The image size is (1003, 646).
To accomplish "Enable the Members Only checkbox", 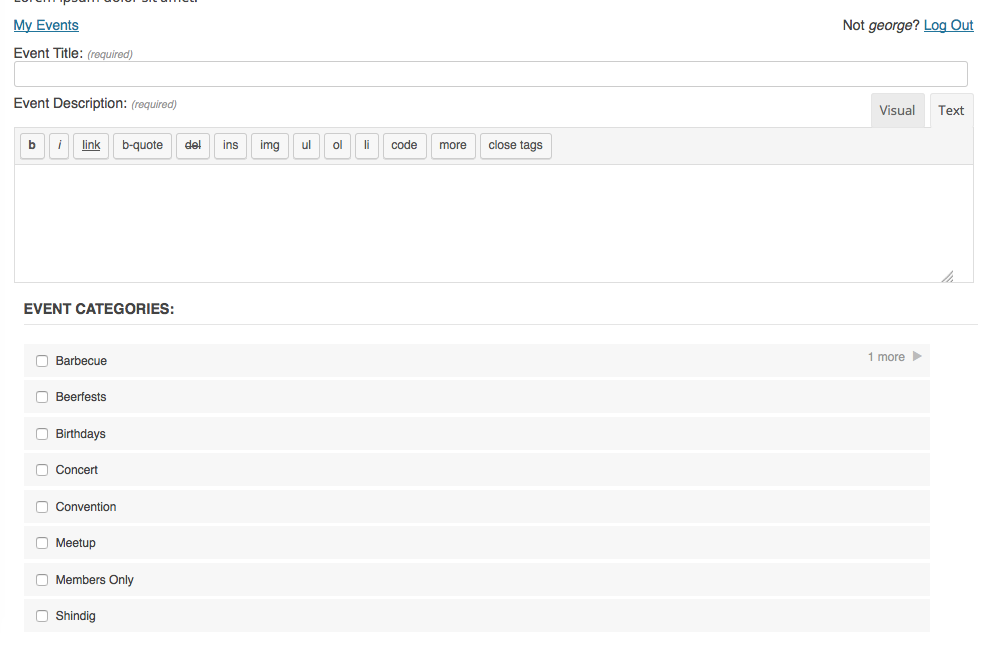I will pos(42,580).
